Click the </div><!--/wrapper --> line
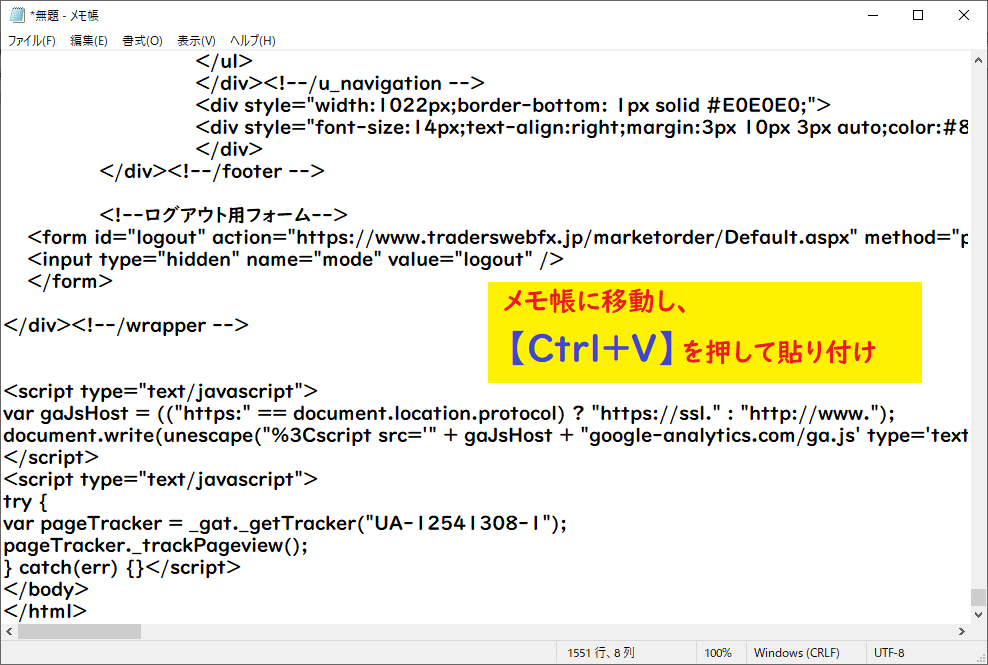The height and width of the screenshot is (665, 988). point(126,325)
